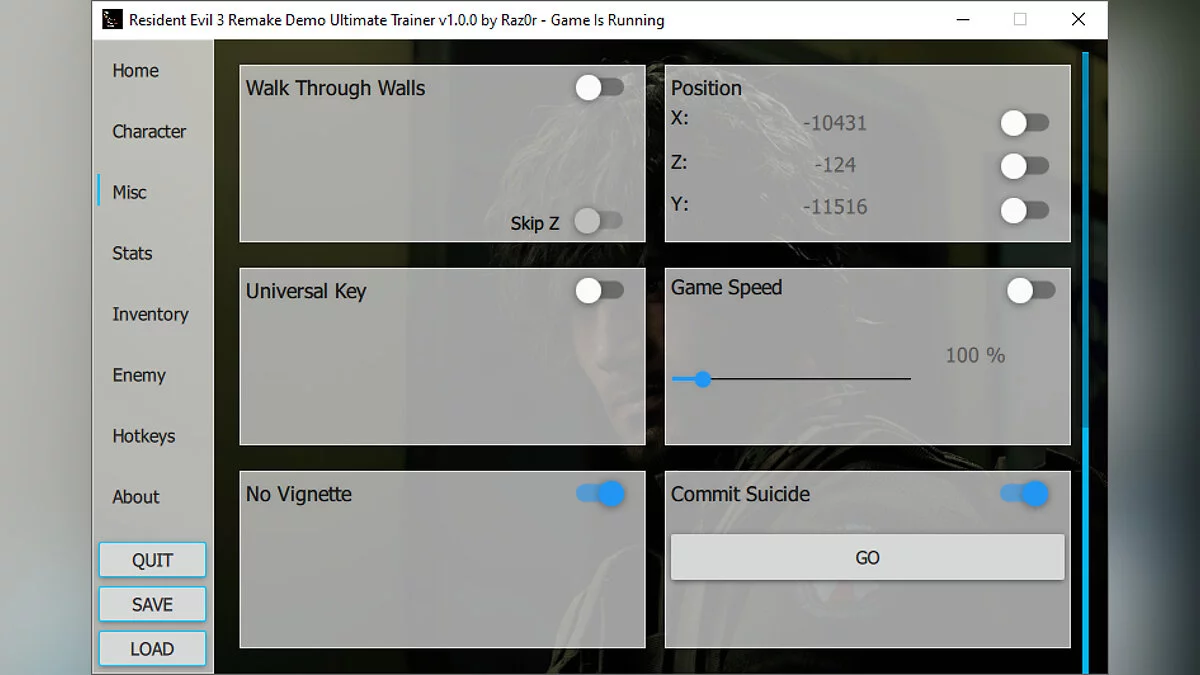This screenshot has width=1200, height=675.
Task: Click the Game Speed slider handle
Action: point(702,379)
